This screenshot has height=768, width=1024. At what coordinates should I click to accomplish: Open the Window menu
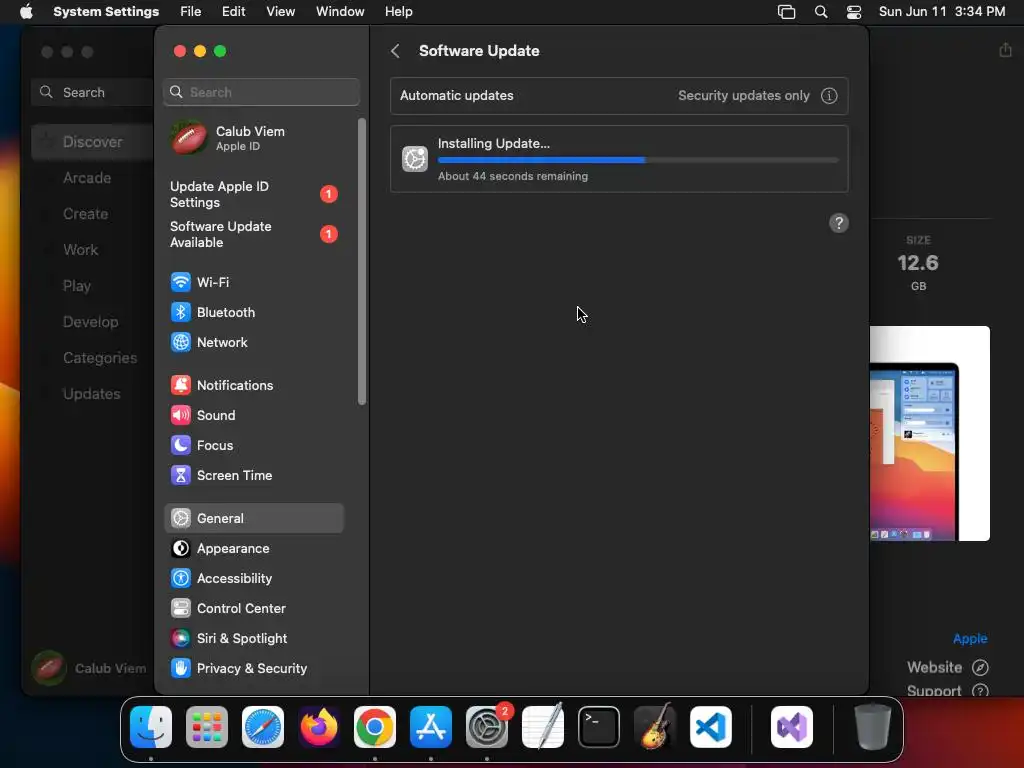[x=340, y=12]
